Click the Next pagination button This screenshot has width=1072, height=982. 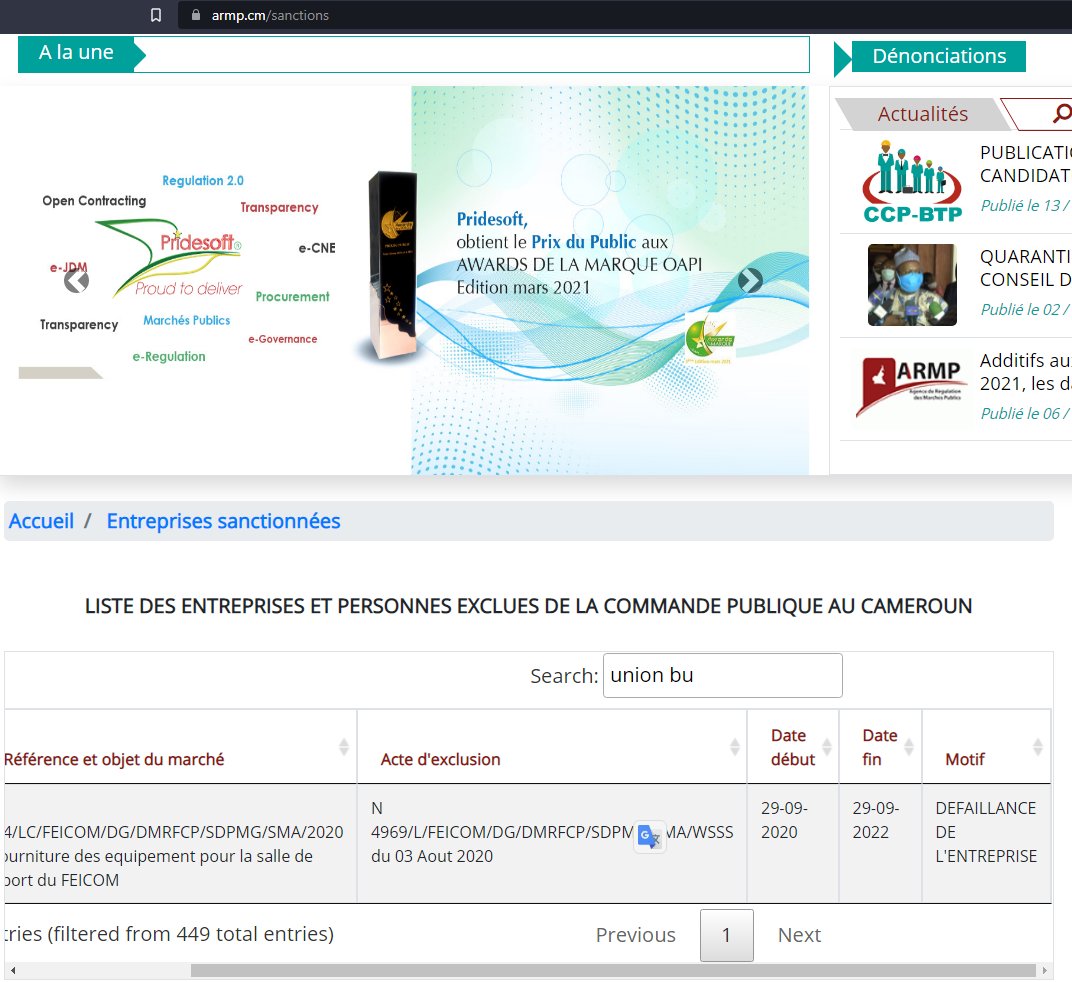[x=799, y=935]
